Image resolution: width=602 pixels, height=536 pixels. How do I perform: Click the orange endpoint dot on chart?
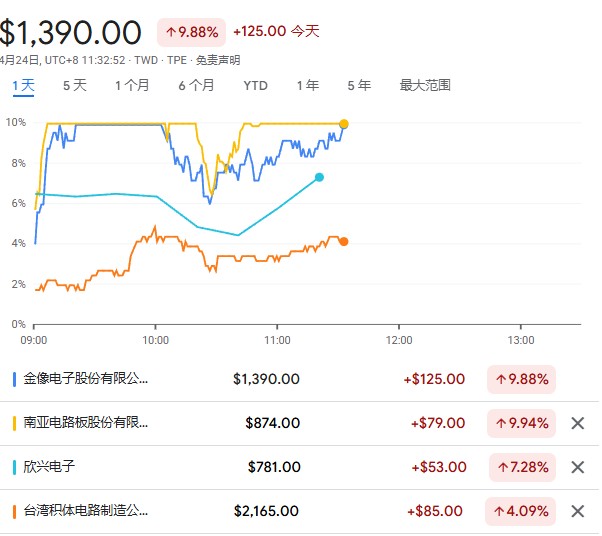[344, 241]
